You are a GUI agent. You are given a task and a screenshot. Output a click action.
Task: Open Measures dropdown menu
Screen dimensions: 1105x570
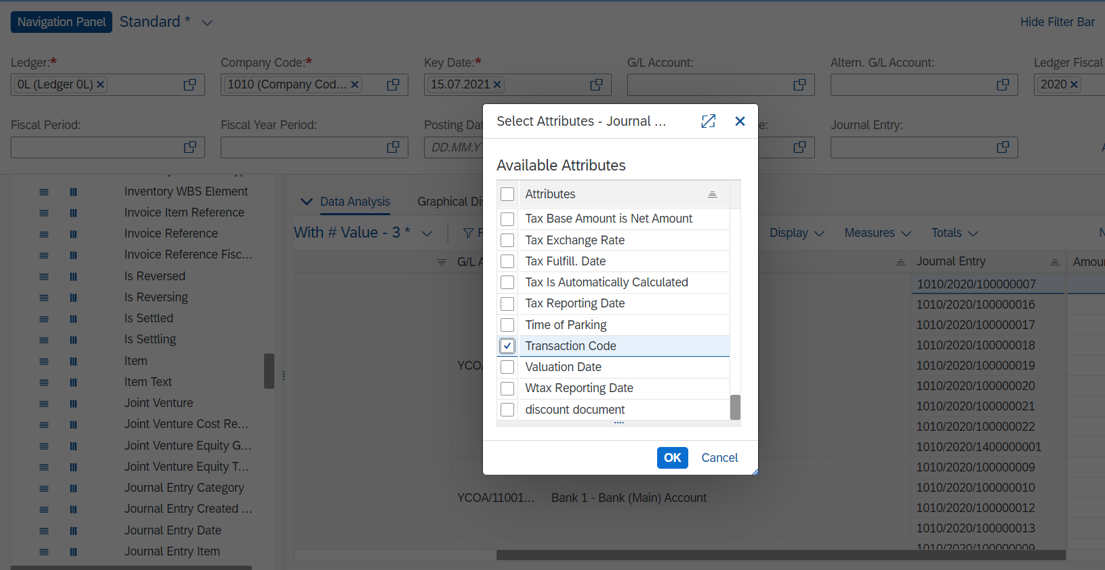(x=877, y=233)
